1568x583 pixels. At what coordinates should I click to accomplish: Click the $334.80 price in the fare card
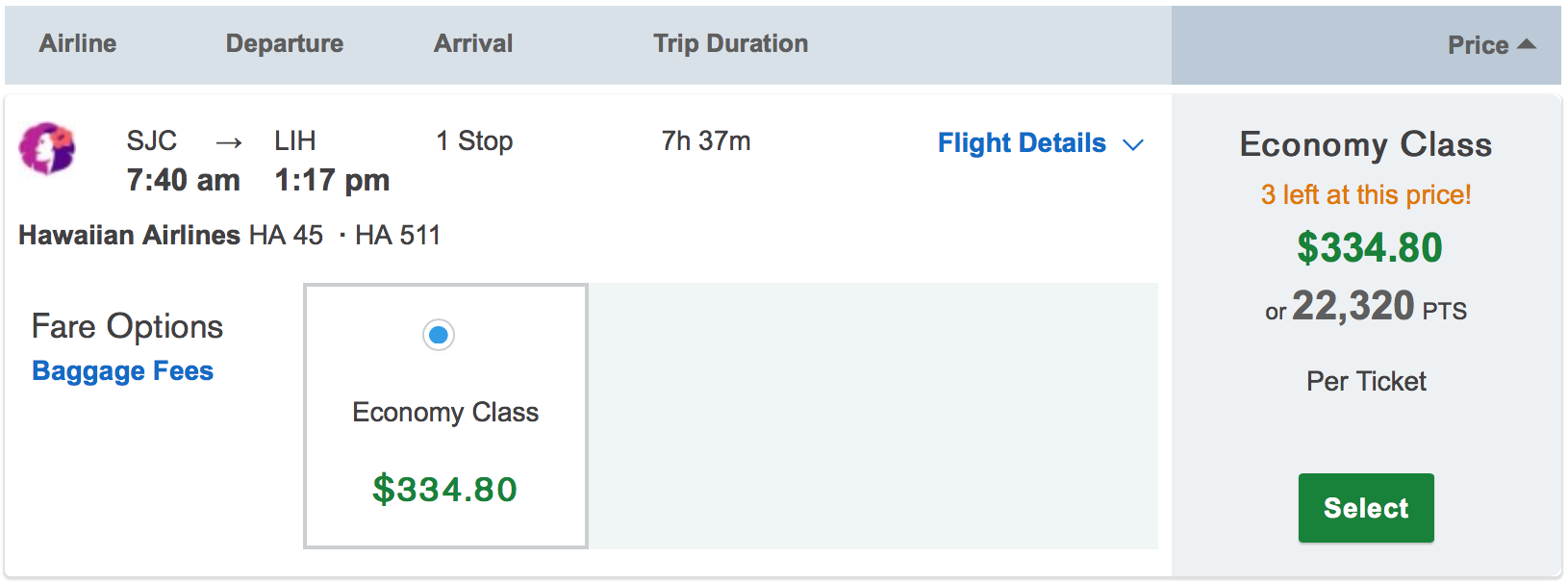444,489
